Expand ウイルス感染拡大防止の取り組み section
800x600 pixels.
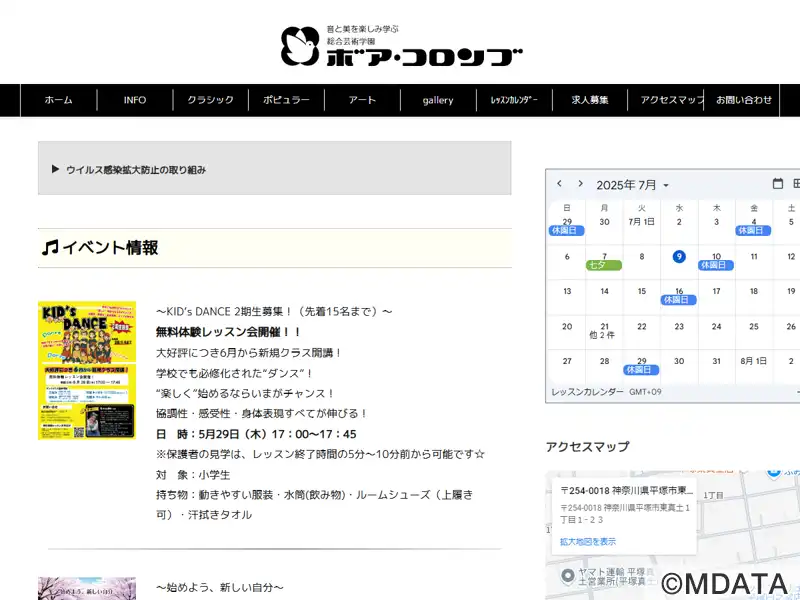click(x=274, y=168)
